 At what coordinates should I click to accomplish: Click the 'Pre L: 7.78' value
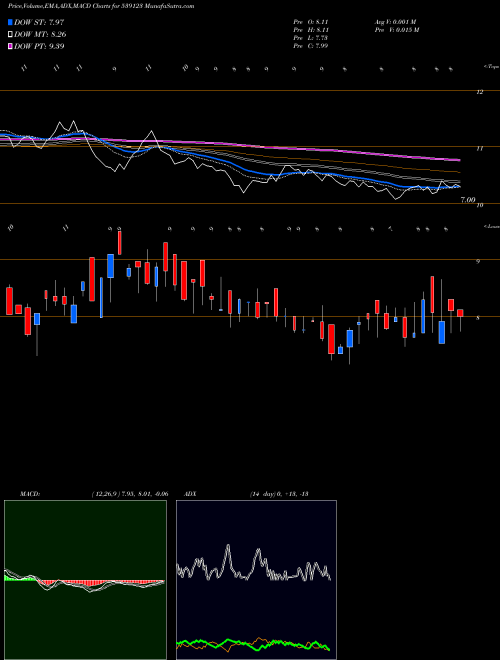pyautogui.click(x=311, y=38)
